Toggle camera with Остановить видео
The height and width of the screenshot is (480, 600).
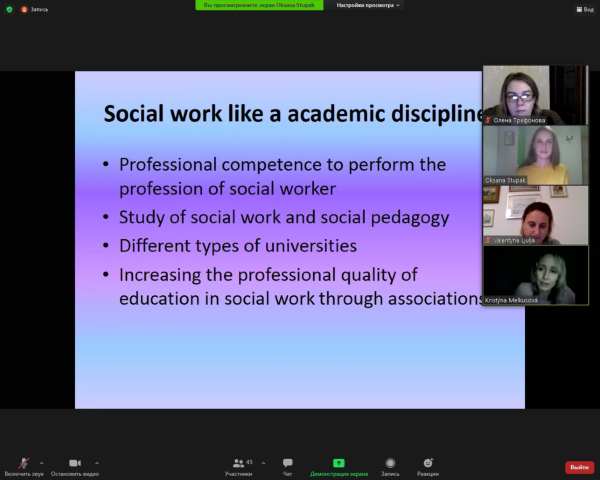click(73, 466)
